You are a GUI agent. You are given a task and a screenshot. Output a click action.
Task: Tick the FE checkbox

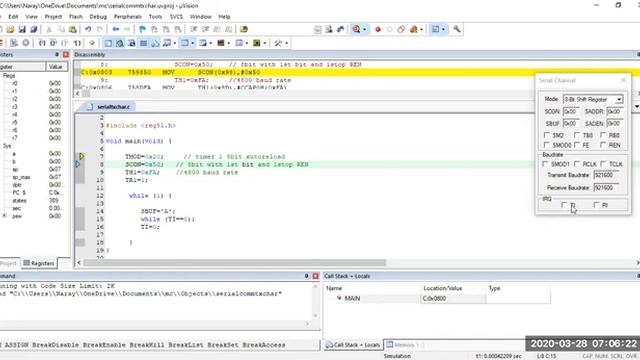577,145
